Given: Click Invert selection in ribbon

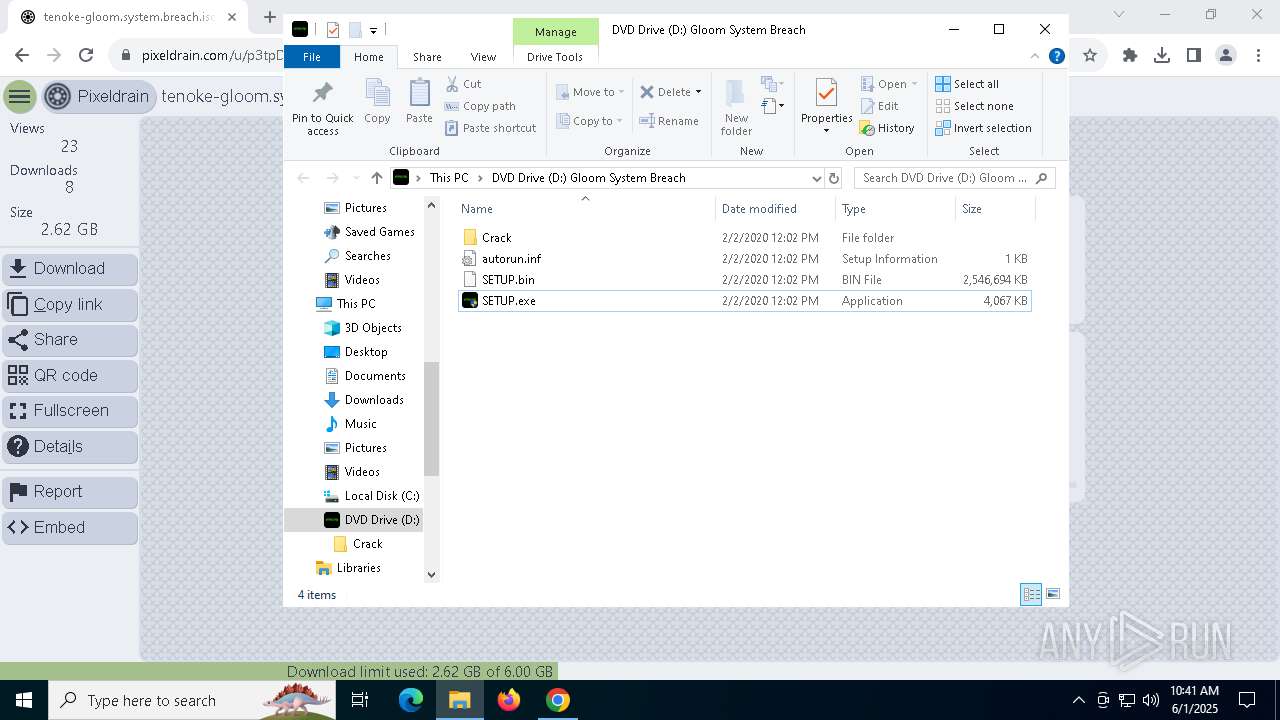Looking at the screenshot, I should click(x=983, y=128).
